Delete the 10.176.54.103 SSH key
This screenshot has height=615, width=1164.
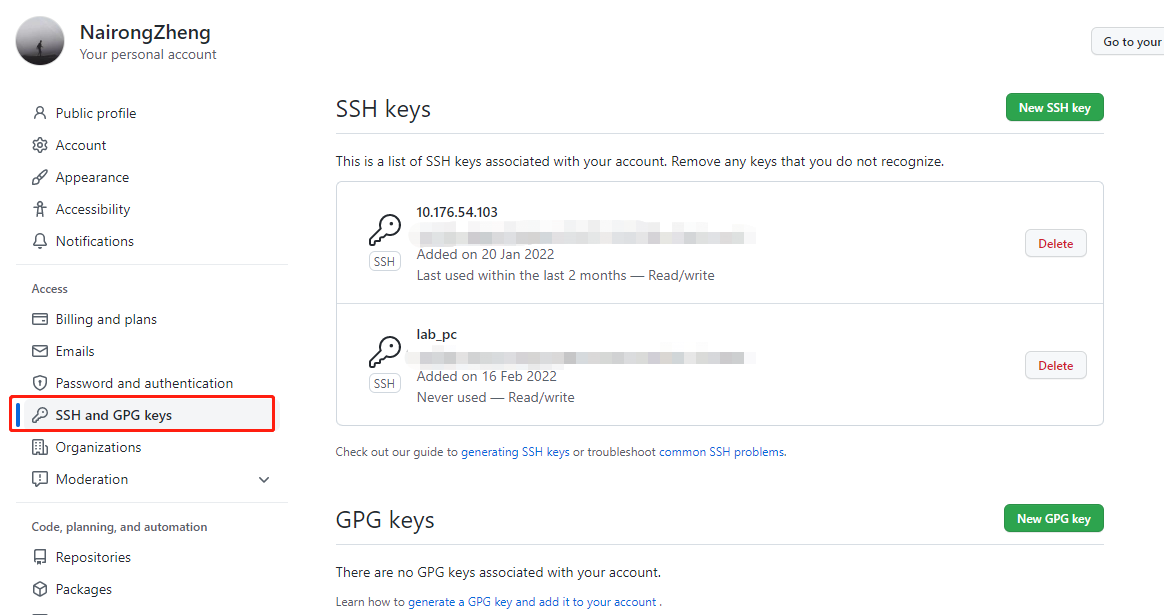pos(1055,244)
